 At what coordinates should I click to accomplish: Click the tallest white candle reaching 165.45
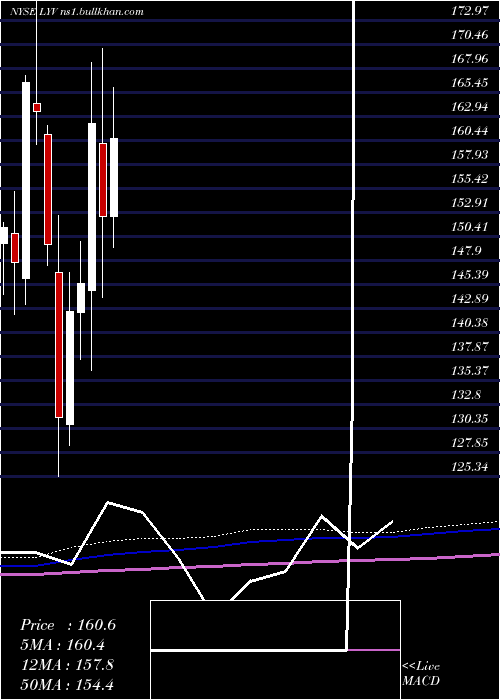26,180
